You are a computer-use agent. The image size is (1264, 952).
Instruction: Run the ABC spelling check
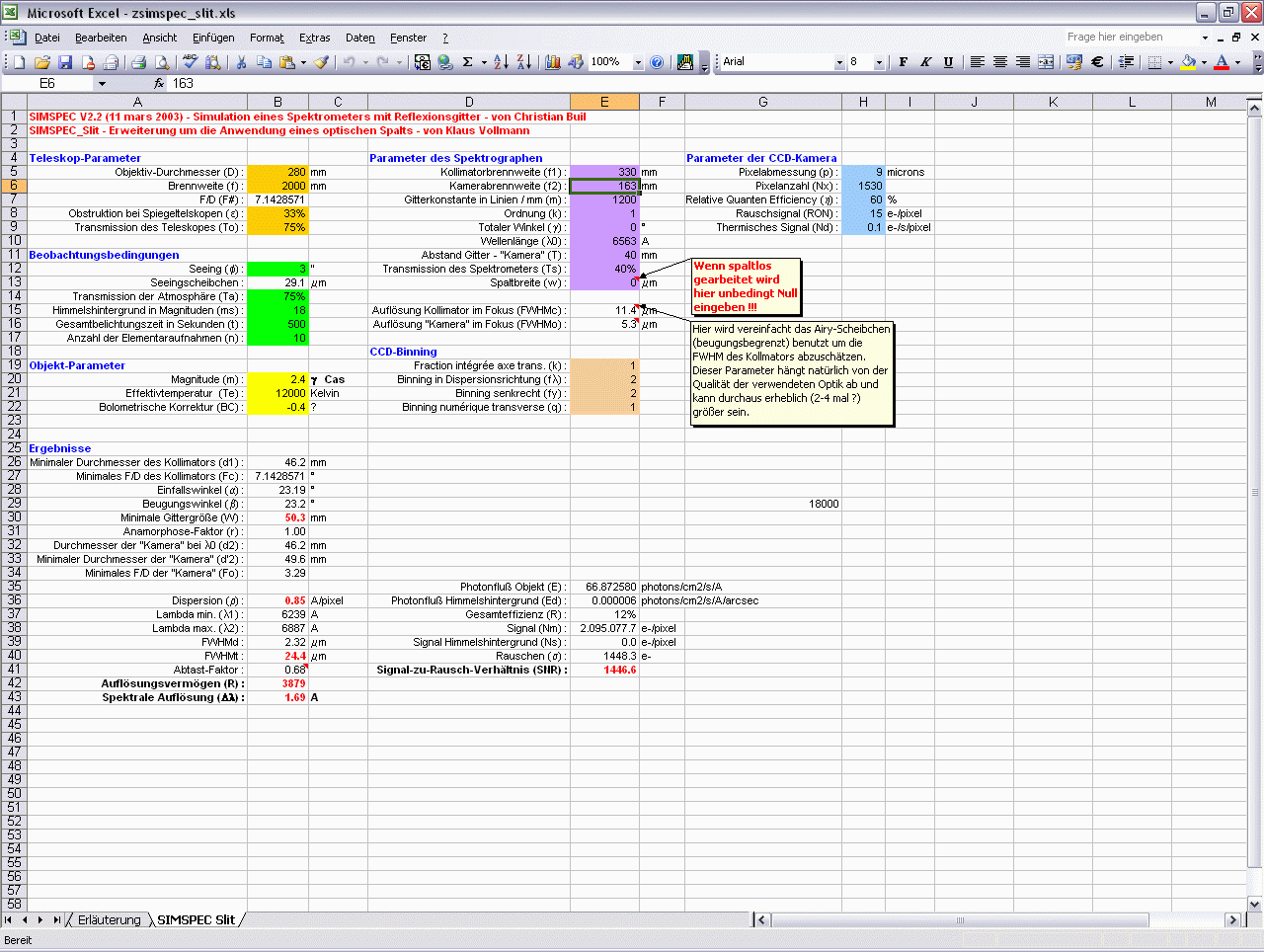tap(190, 62)
